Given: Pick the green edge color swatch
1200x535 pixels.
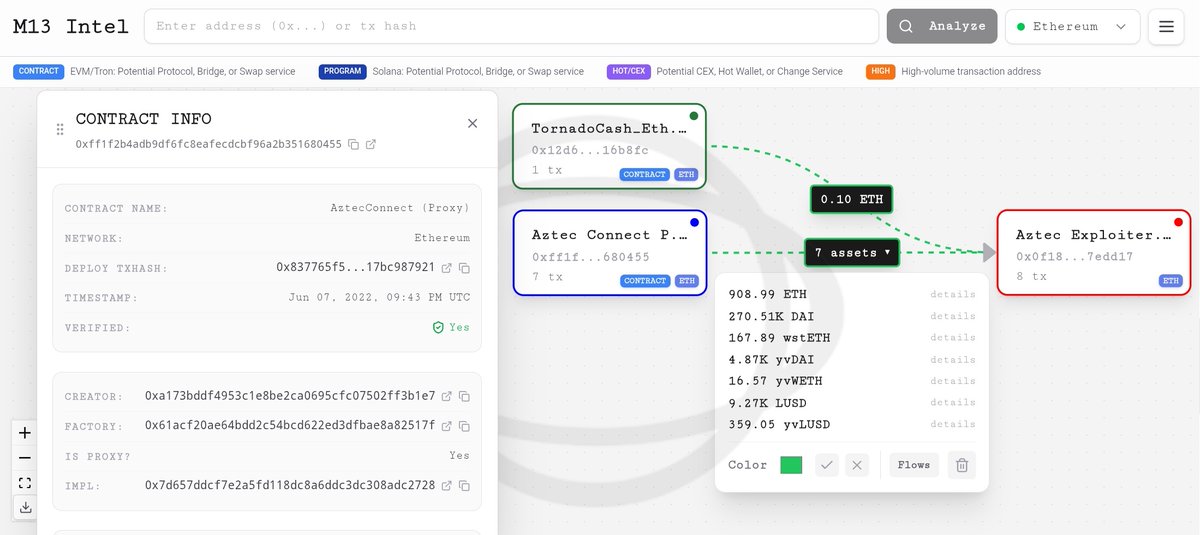Looking at the screenshot, I should 791,465.
